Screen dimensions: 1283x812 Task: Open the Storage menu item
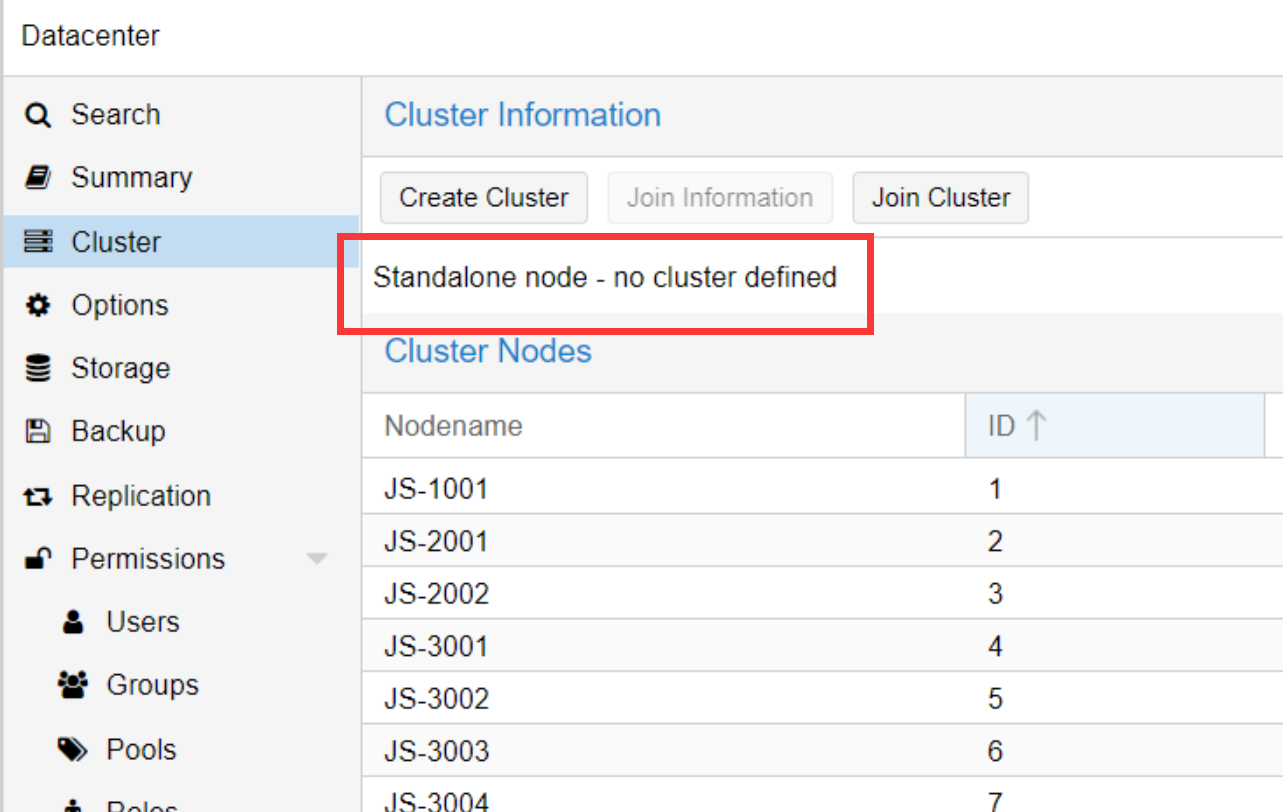(x=120, y=369)
